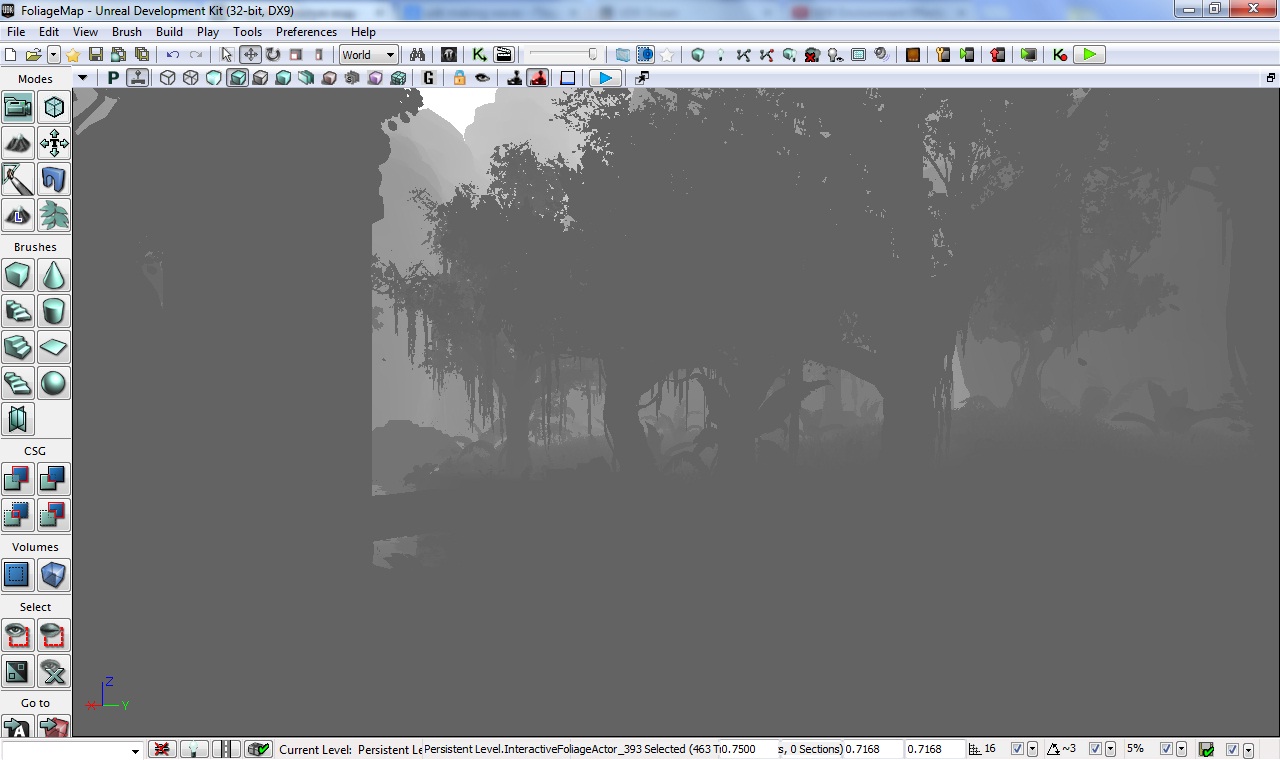Apply CSG Intersect operation
The image size is (1280, 760).
pos(18,515)
